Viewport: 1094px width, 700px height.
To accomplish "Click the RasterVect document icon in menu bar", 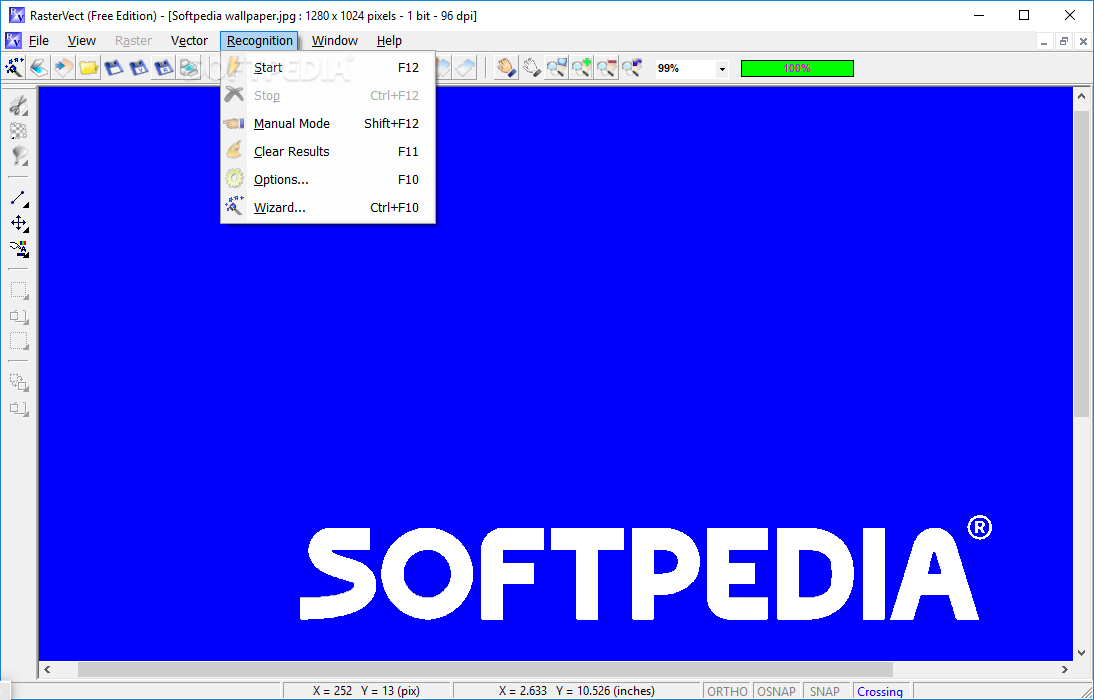I will pyautogui.click(x=13, y=40).
